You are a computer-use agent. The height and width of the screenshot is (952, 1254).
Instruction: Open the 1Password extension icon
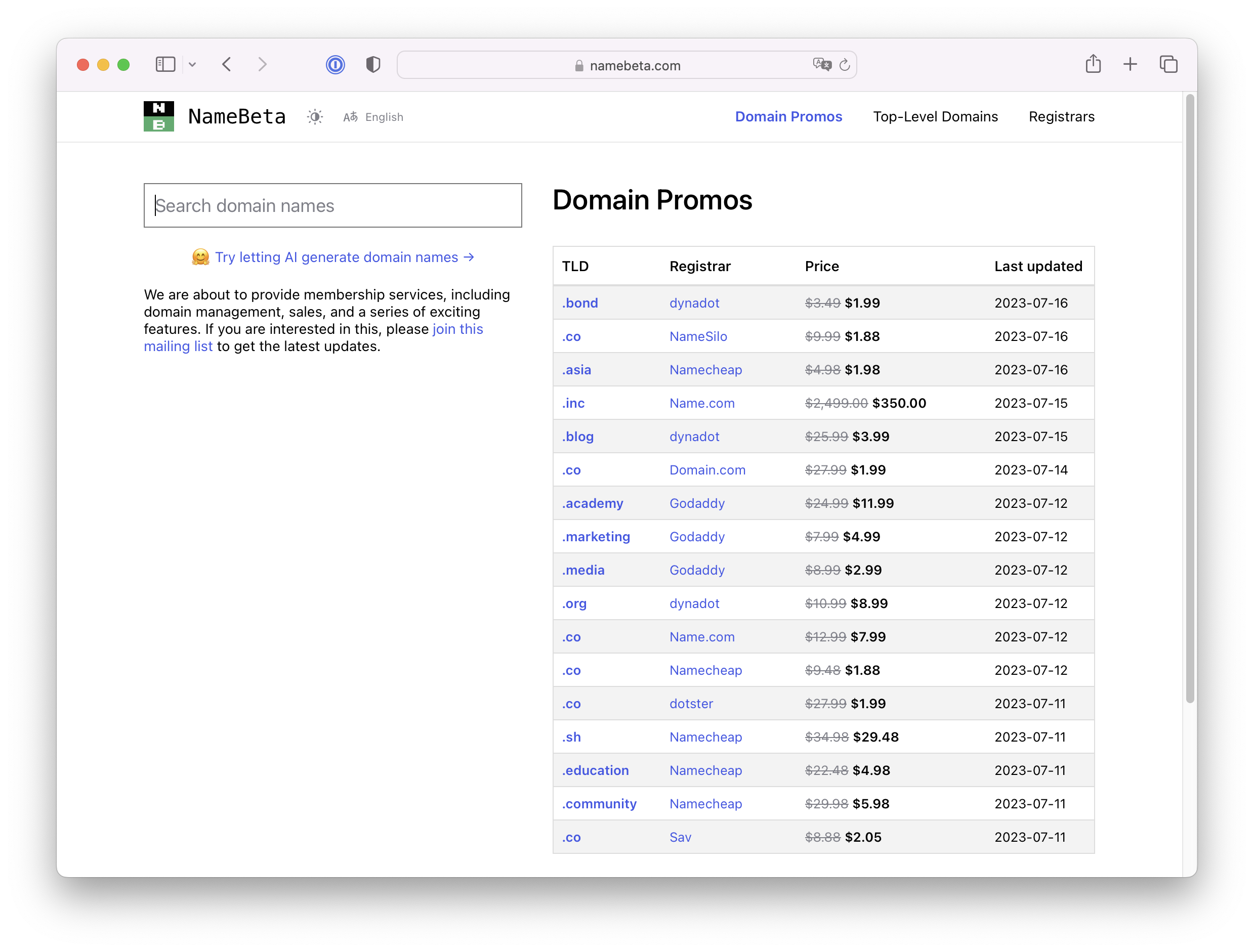335,65
